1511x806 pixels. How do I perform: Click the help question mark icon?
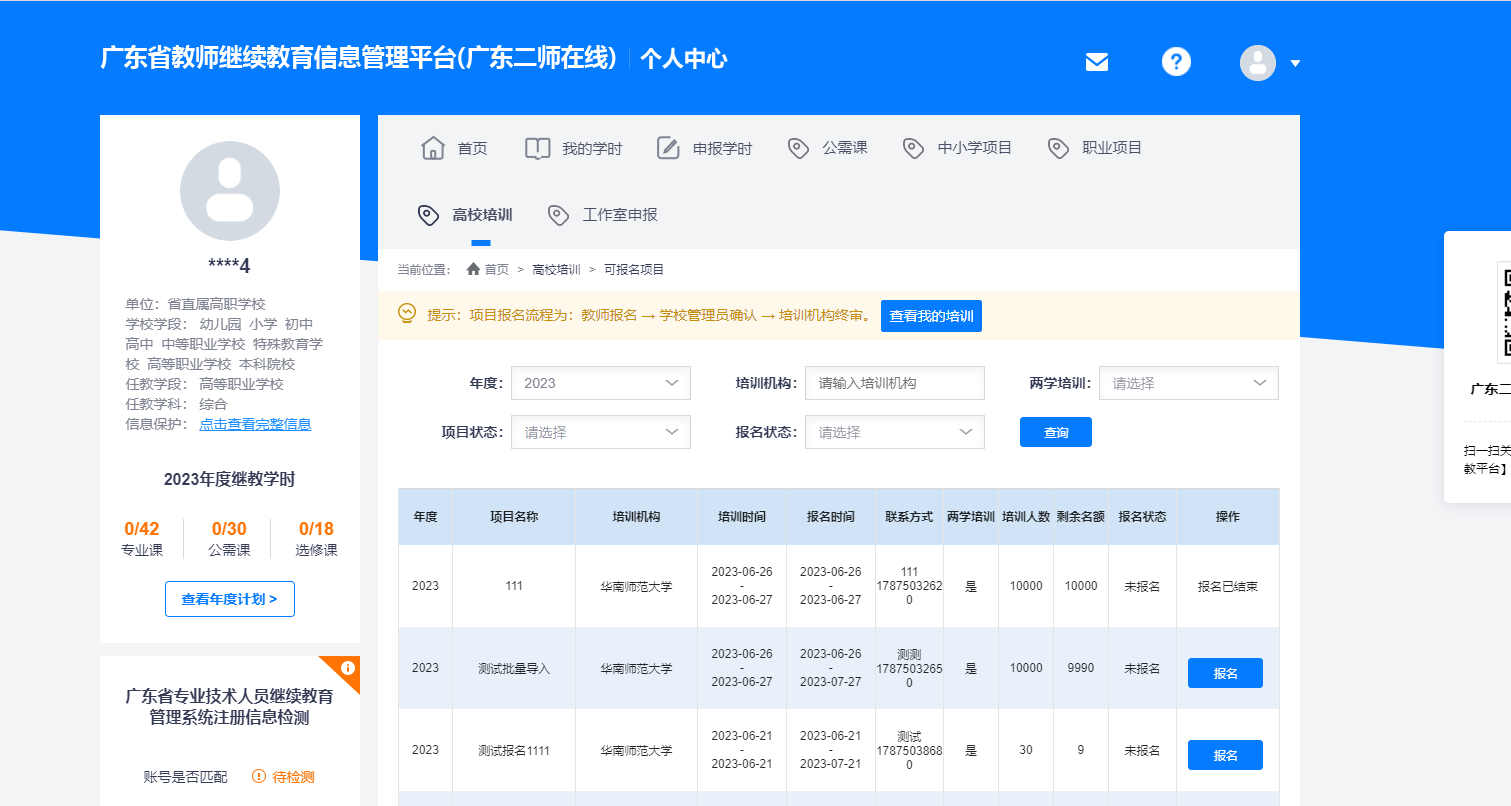[1176, 62]
